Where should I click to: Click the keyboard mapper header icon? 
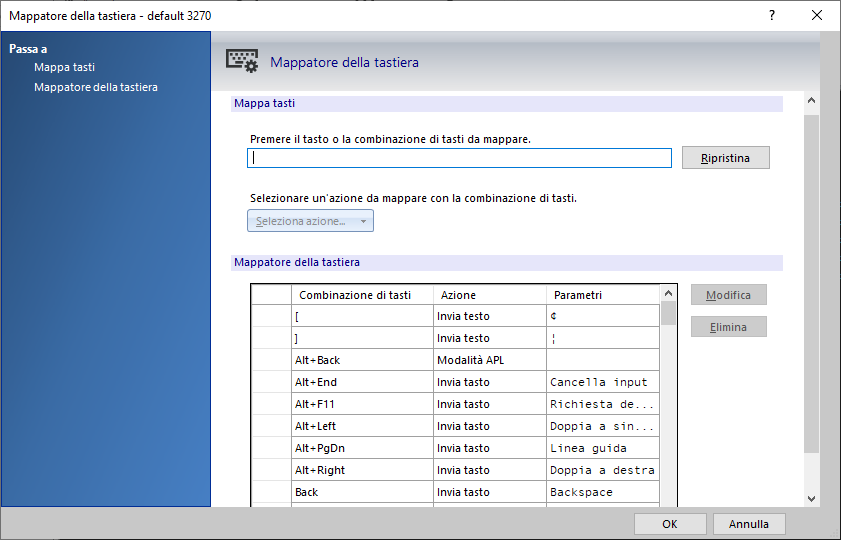(x=242, y=61)
